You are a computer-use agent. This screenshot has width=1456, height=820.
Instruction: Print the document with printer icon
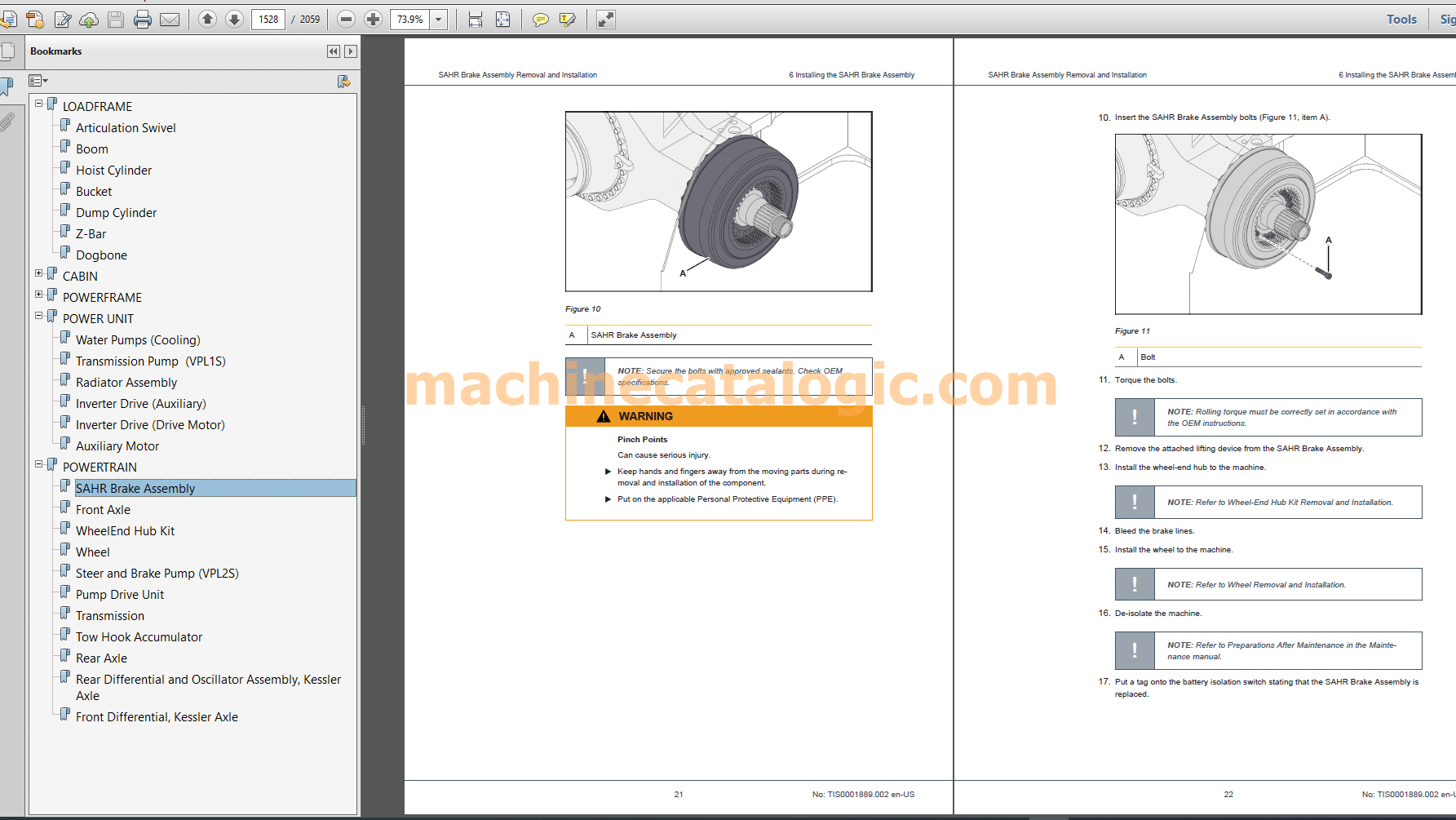143,20
